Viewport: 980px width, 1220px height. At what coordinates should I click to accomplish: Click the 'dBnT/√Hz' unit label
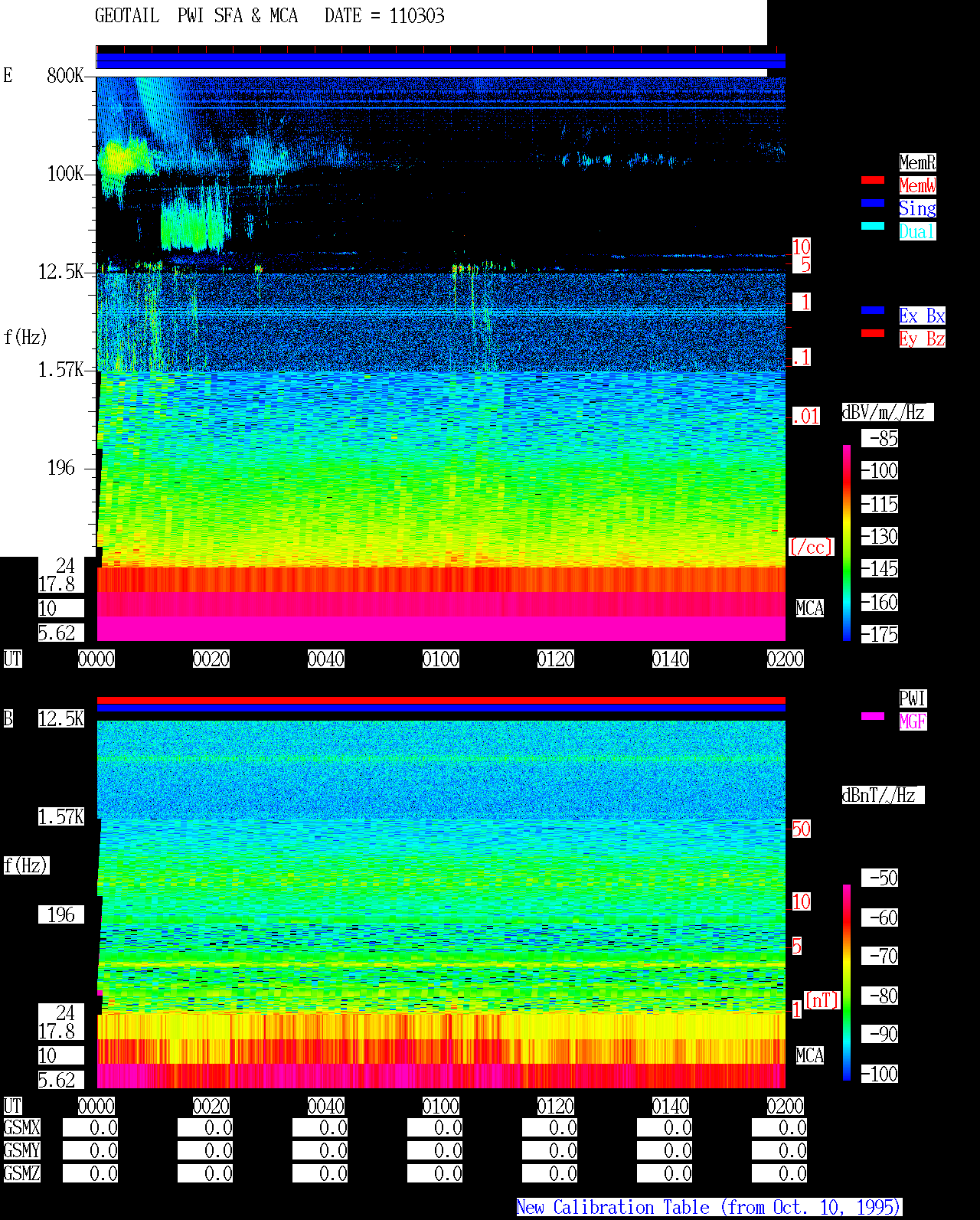pos(883,795)
